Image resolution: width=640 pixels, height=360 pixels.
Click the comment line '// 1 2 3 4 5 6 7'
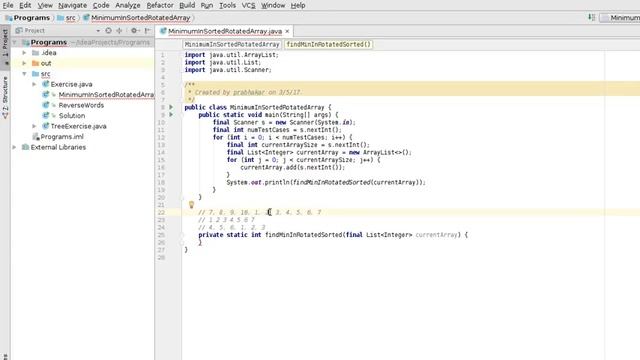coord(227,220)
